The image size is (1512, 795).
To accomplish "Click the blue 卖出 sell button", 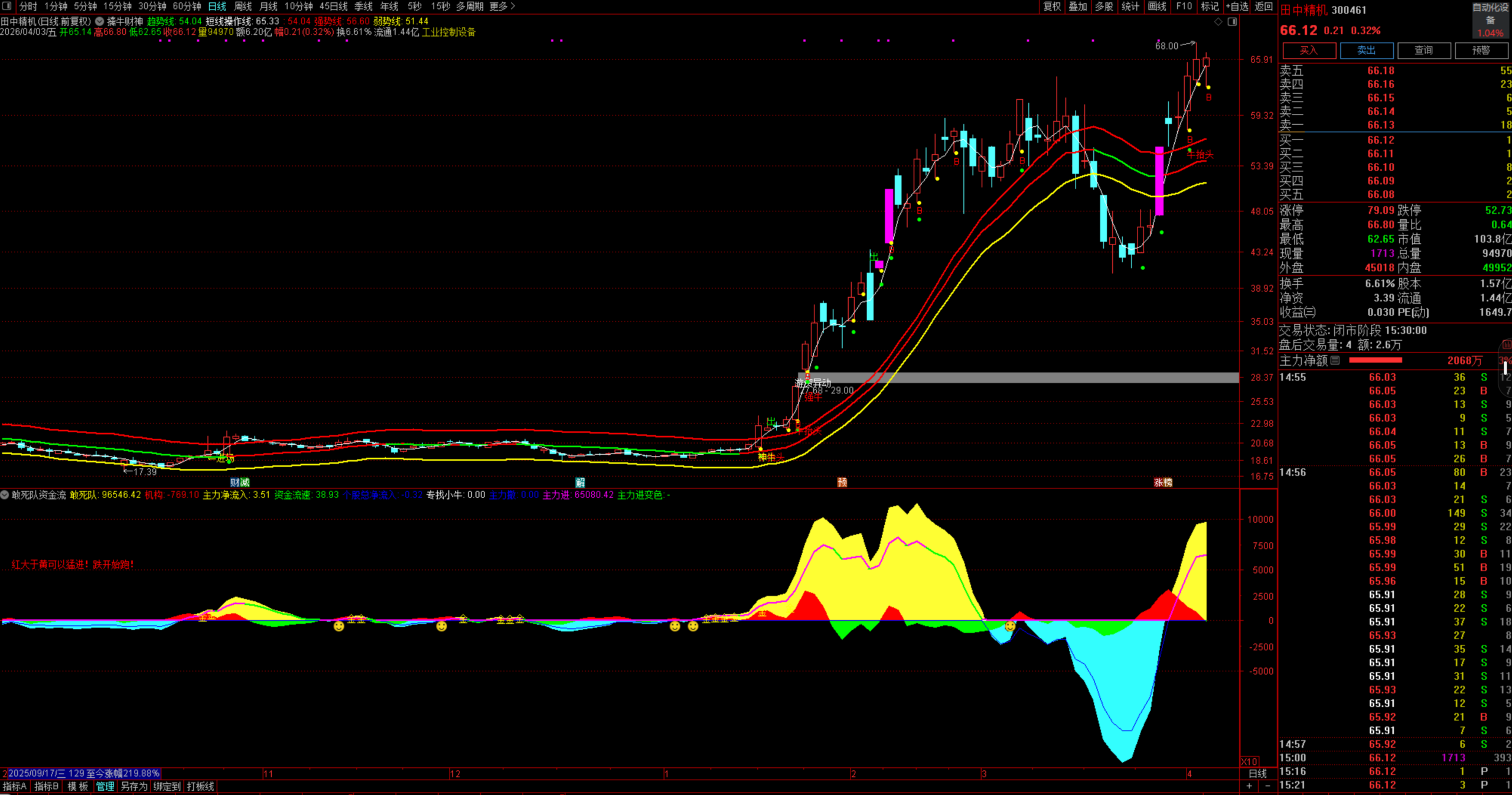I will pyautogui.click(x=1366, y=50).
